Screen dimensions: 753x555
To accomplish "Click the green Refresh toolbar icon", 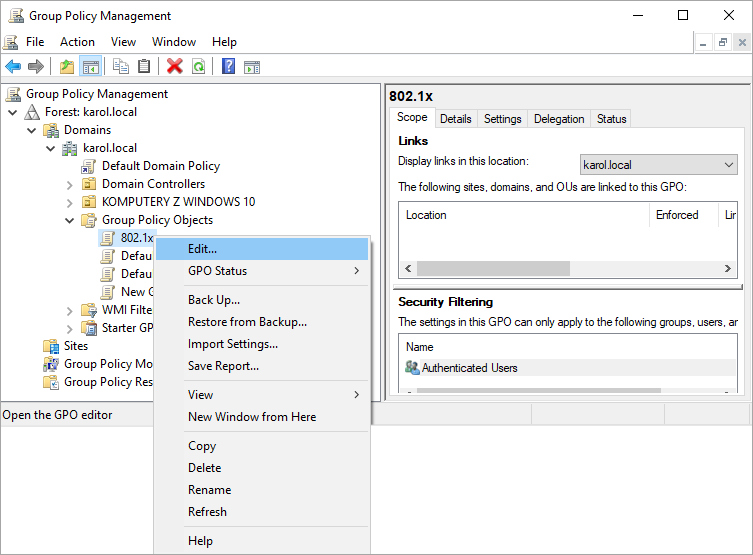I will 198,67.
